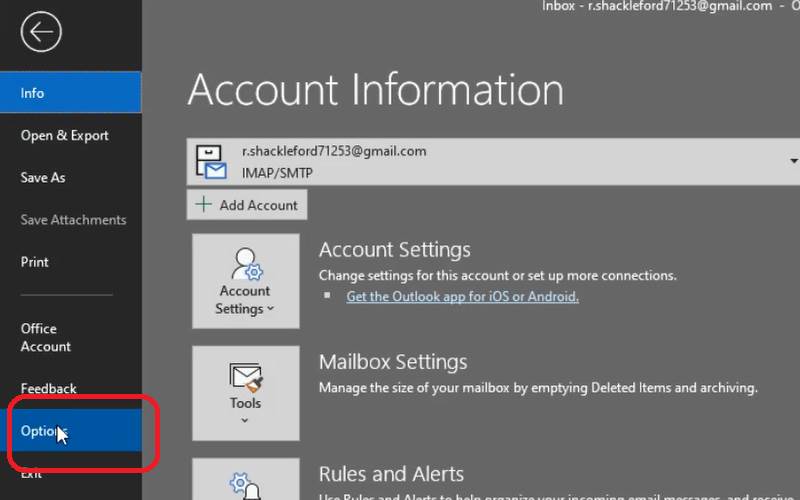Viewport: 800px width, 500px height.
Task: Click the IMAP/SMTP account type text
Action: tap(277, 173)
